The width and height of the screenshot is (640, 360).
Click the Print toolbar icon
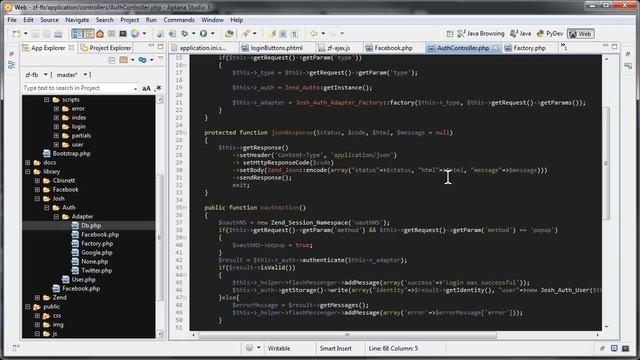pyautogui.click(x=58, y=34)
